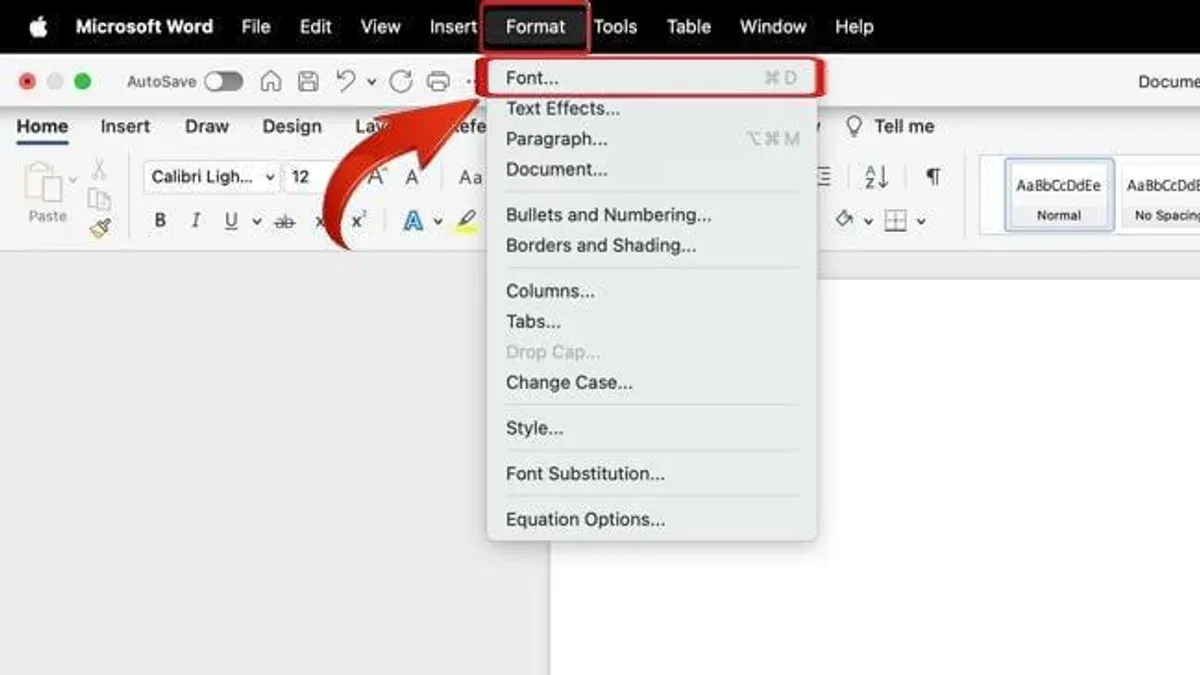Open the Calibri Light font name dropdown
This screenshot has width=1200, height=675.
pos(212,177)
